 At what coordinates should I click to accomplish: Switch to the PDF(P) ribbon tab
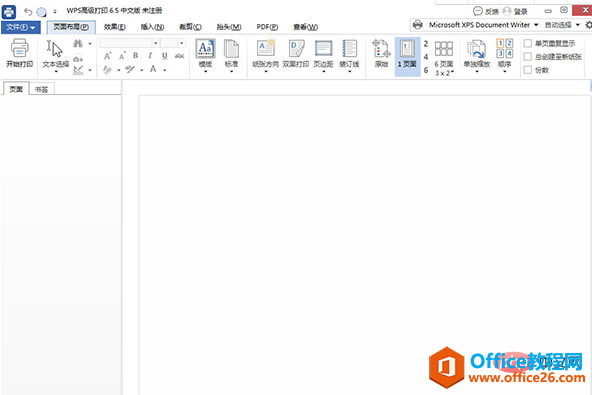pyautogui.click(x=267, y=27)
